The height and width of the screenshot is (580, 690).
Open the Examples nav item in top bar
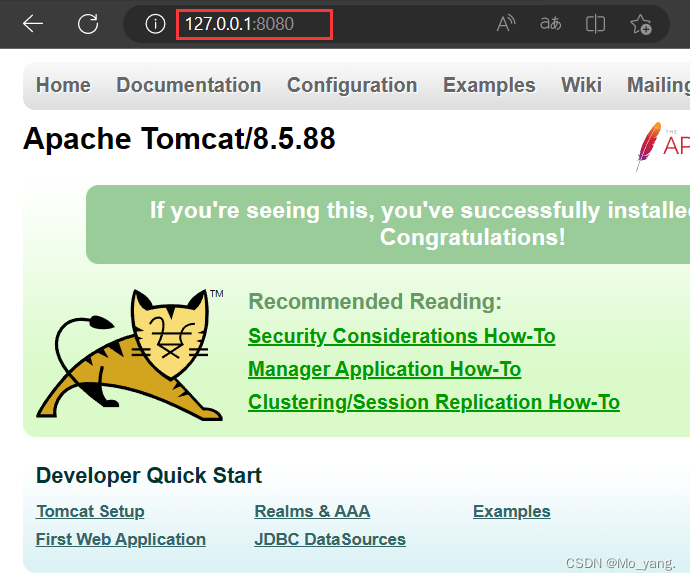[489, 85]
